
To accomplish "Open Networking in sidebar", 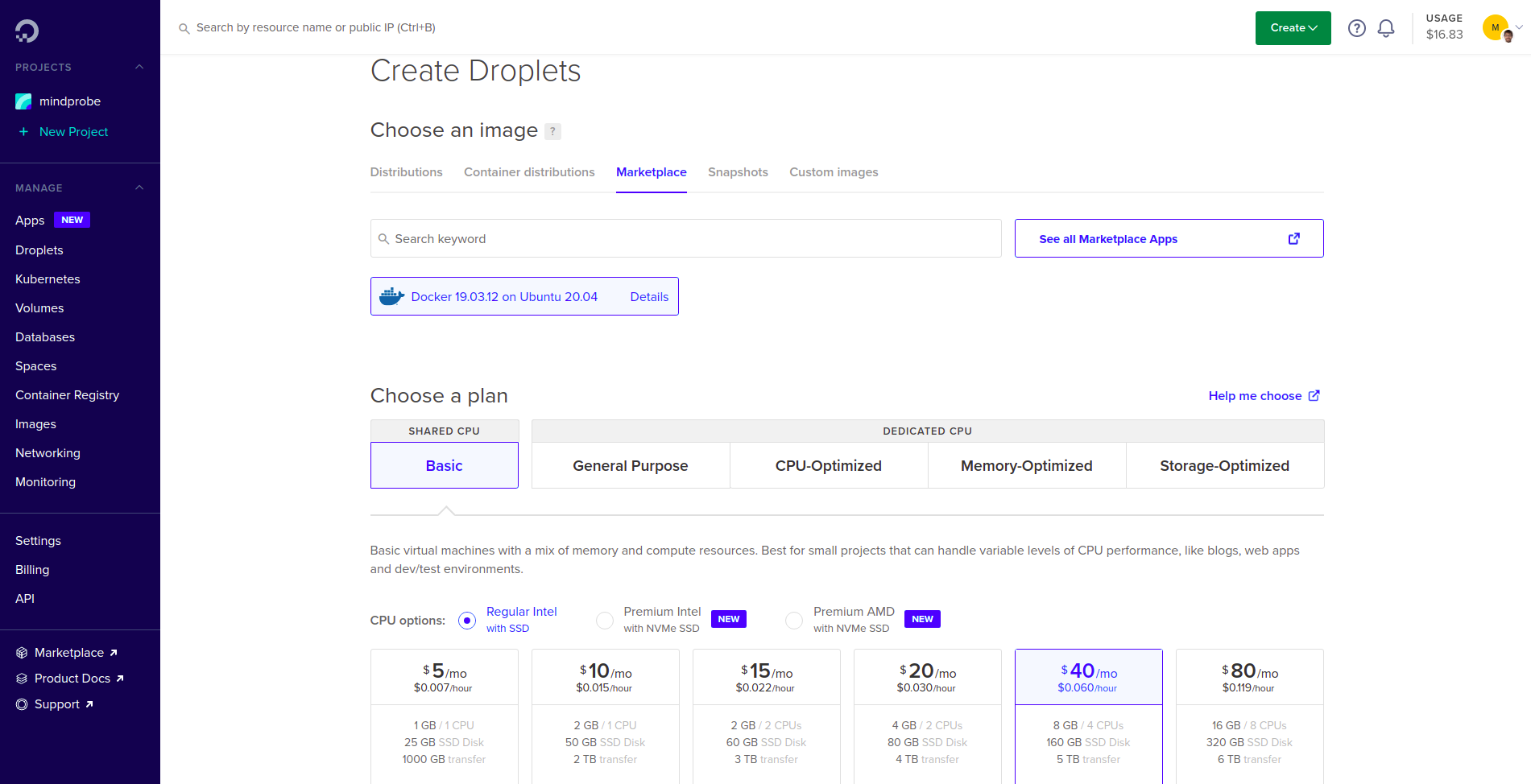I will [x=48, y=453].
